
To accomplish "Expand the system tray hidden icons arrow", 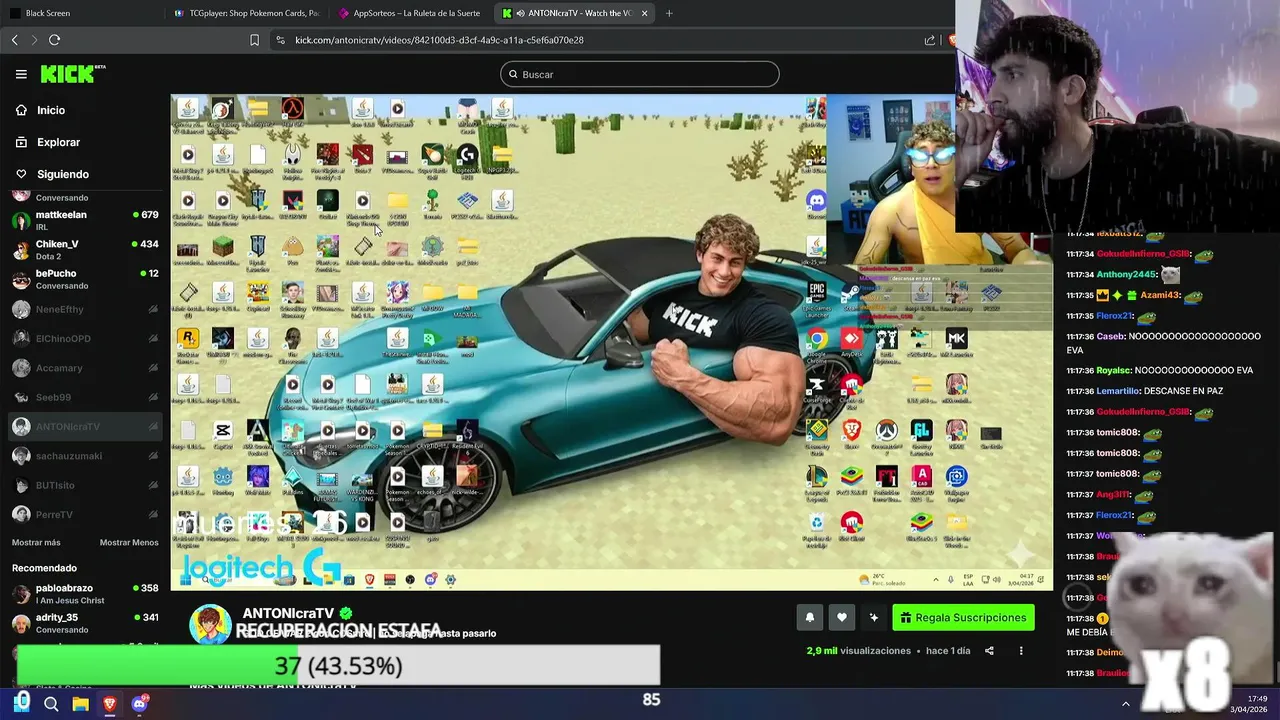I will coord(1125,704).
